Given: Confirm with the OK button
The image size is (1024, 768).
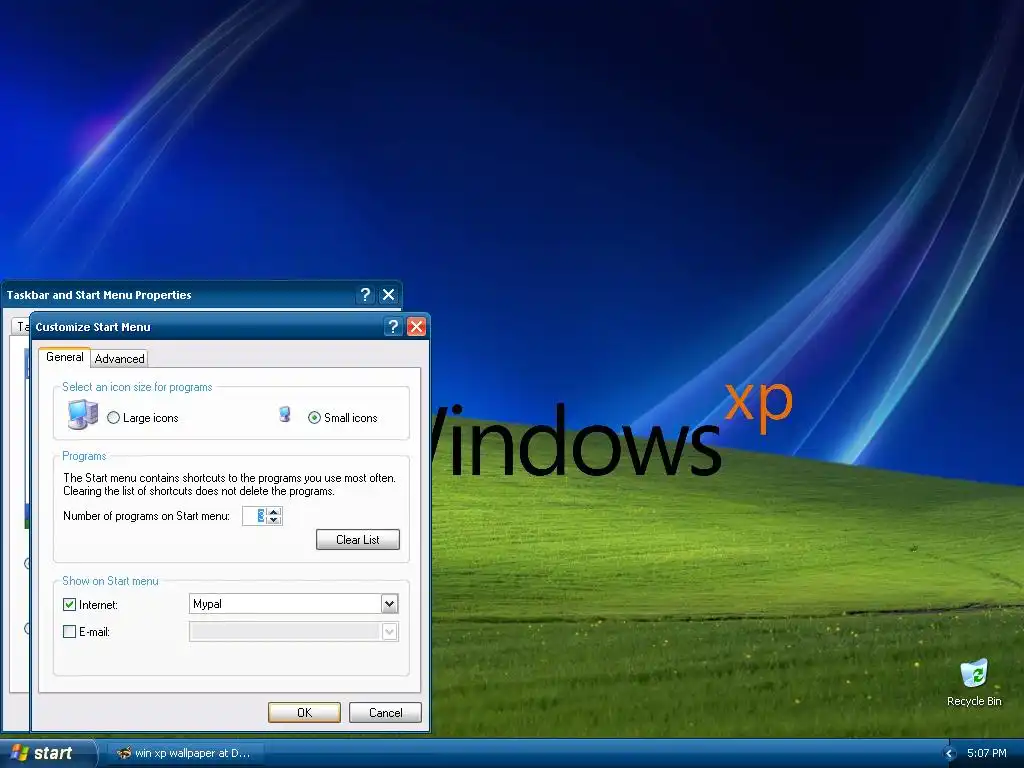Looking at the screenshot, I should click(304, 712).
